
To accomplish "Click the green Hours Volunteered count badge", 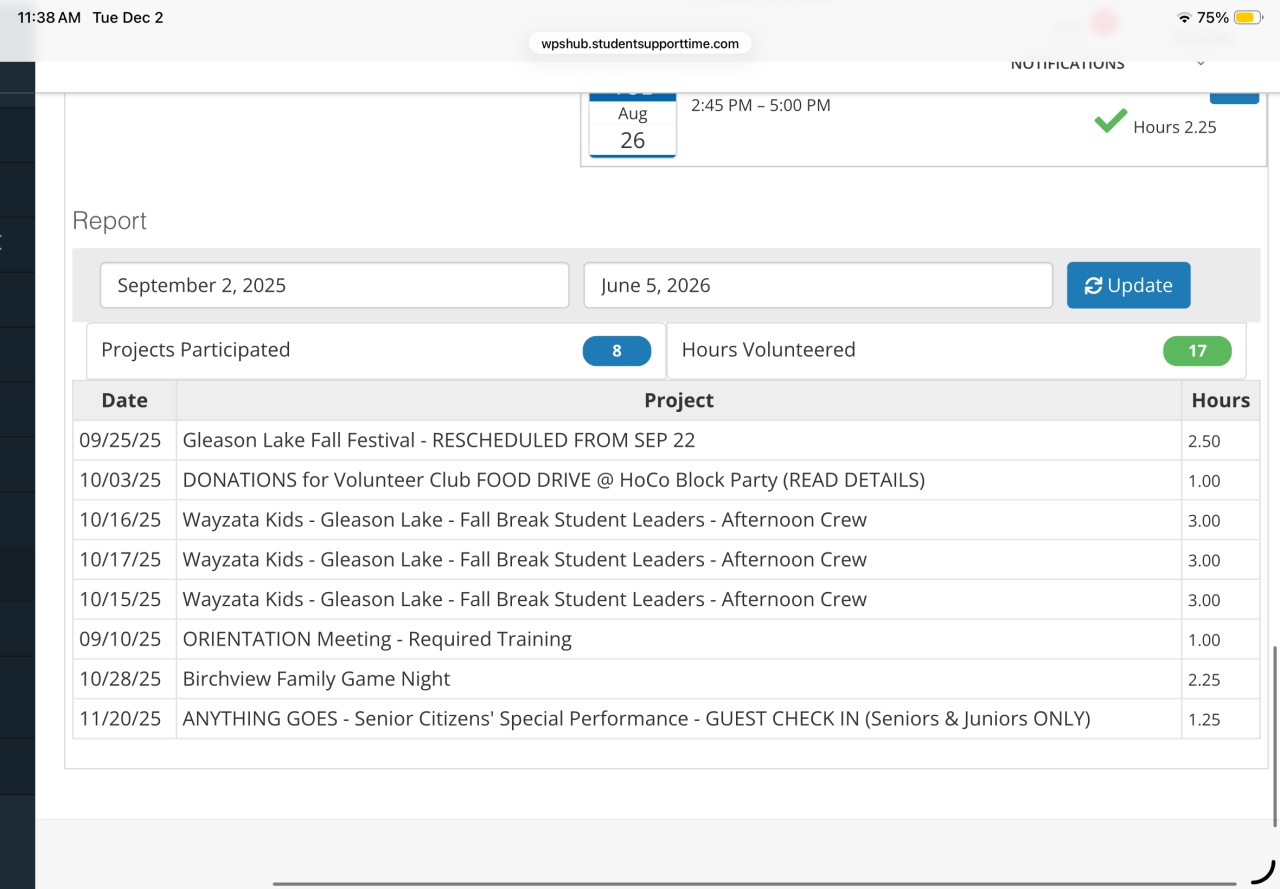I will click(1197, 351).
